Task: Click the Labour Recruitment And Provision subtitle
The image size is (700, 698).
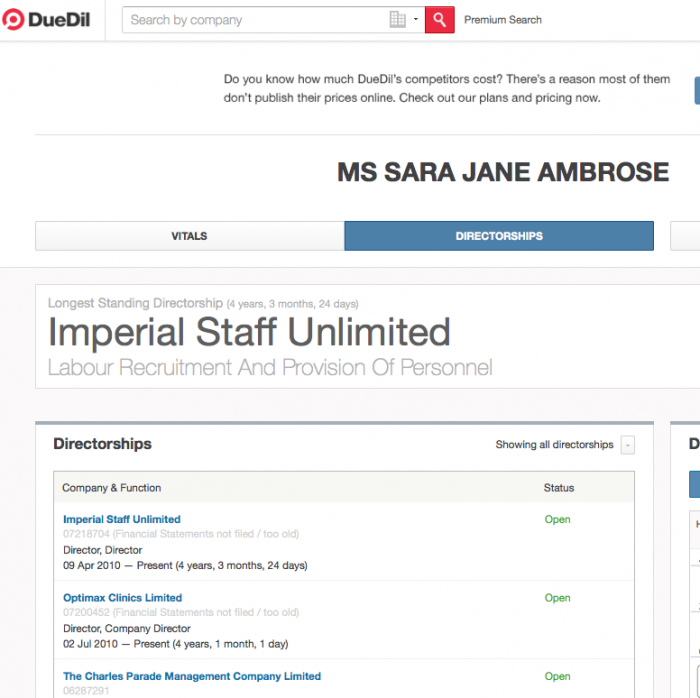Action: [x=270, y=368]
